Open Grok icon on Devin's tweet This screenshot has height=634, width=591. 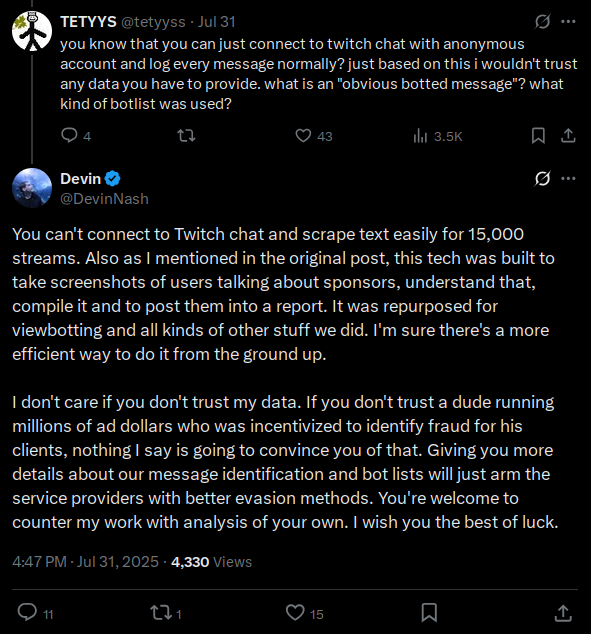tap(542, 178)
